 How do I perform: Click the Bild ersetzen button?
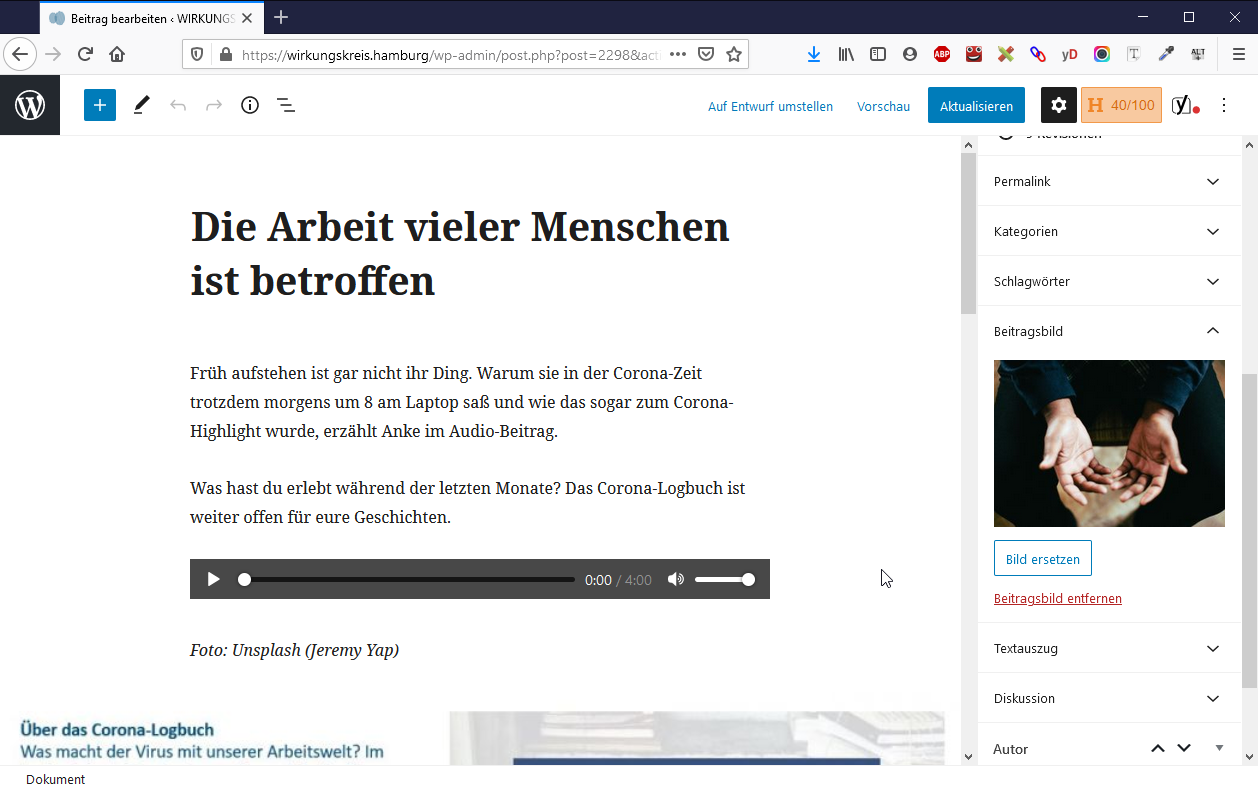[x=1042, y=558]
